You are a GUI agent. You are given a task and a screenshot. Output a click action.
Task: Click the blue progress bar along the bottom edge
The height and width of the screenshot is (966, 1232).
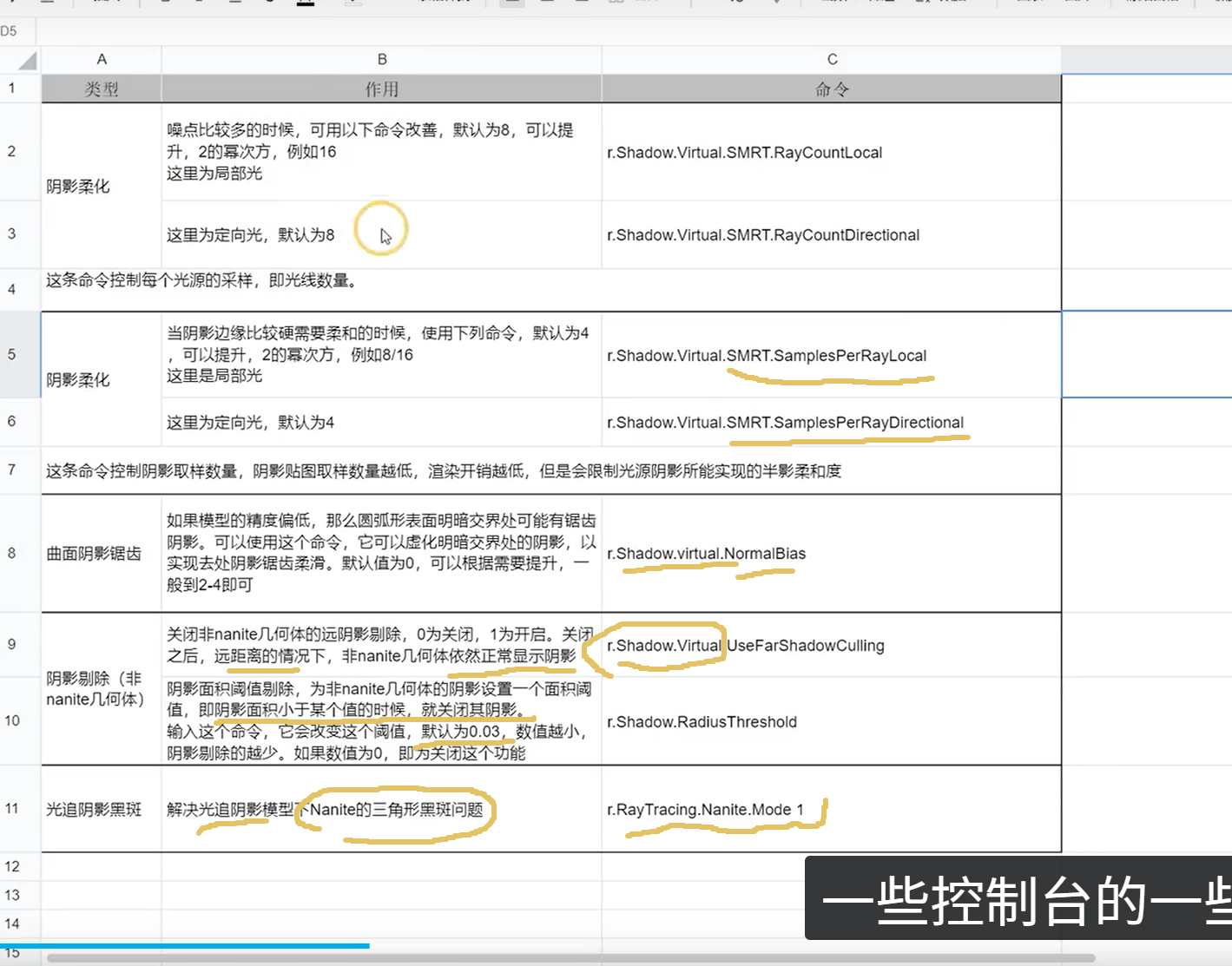(185, 946)
